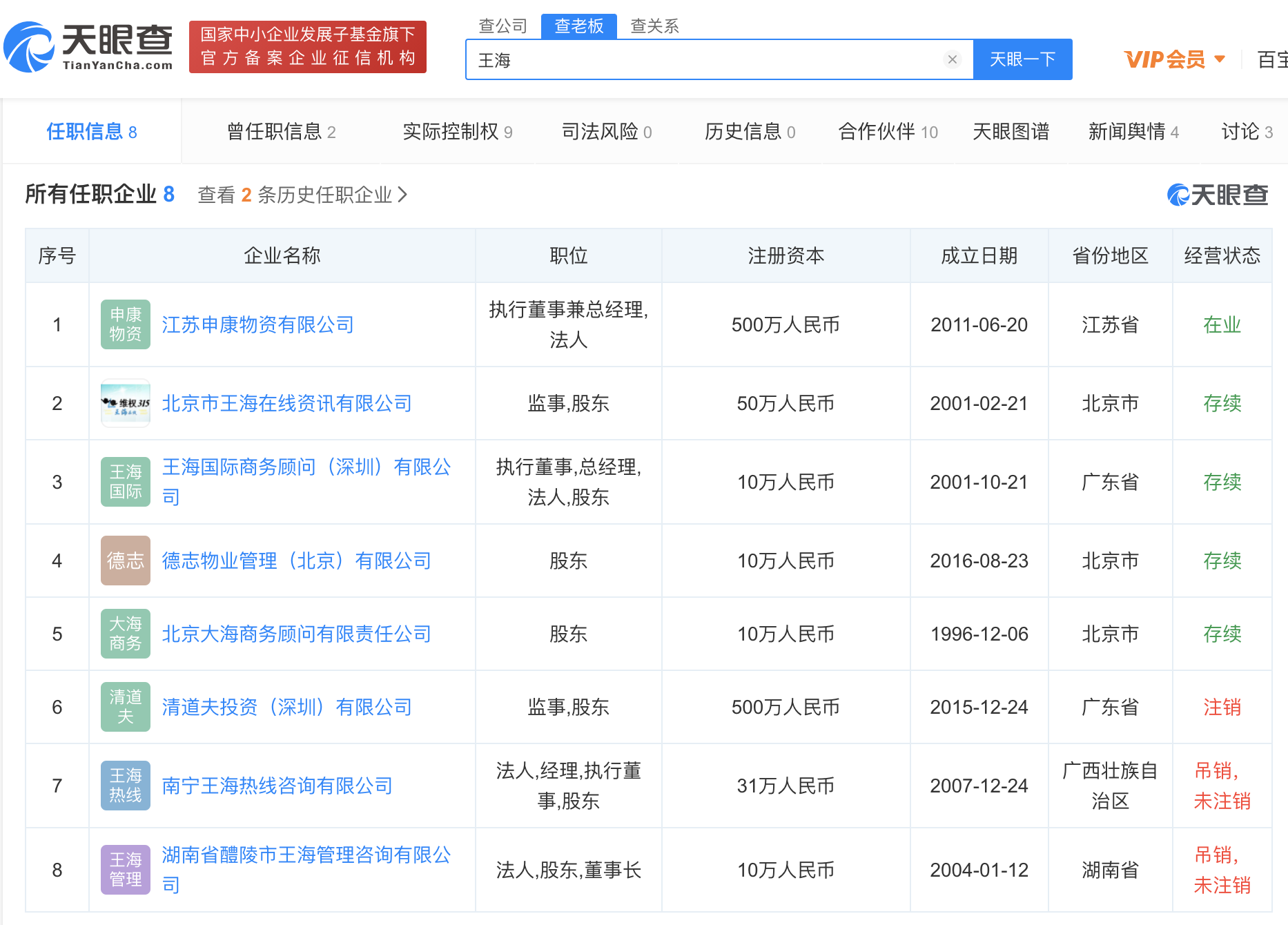Open 德志物业管理（北京）有限公司 link
This screenshot has height=925, width=1288.
(x=297, y=561)
